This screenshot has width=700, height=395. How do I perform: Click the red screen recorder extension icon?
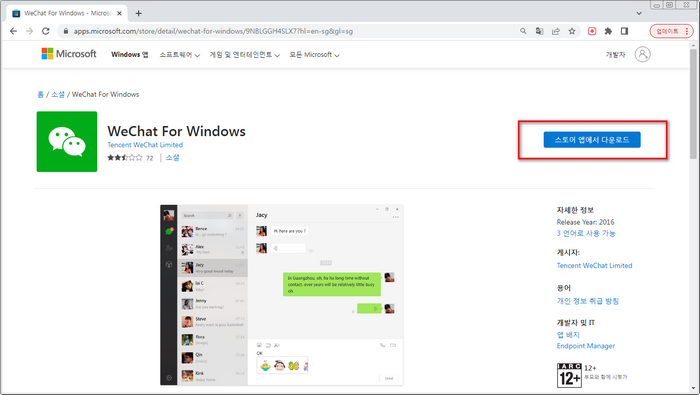pos(592,31)
